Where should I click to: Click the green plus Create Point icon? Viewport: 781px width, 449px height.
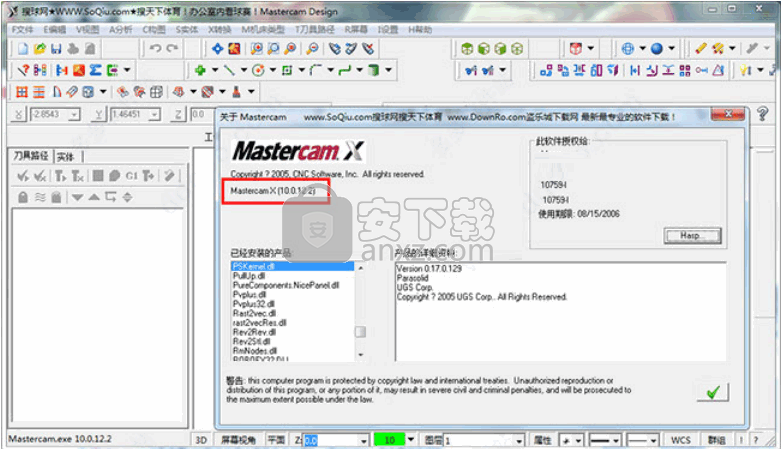[200, 70]
